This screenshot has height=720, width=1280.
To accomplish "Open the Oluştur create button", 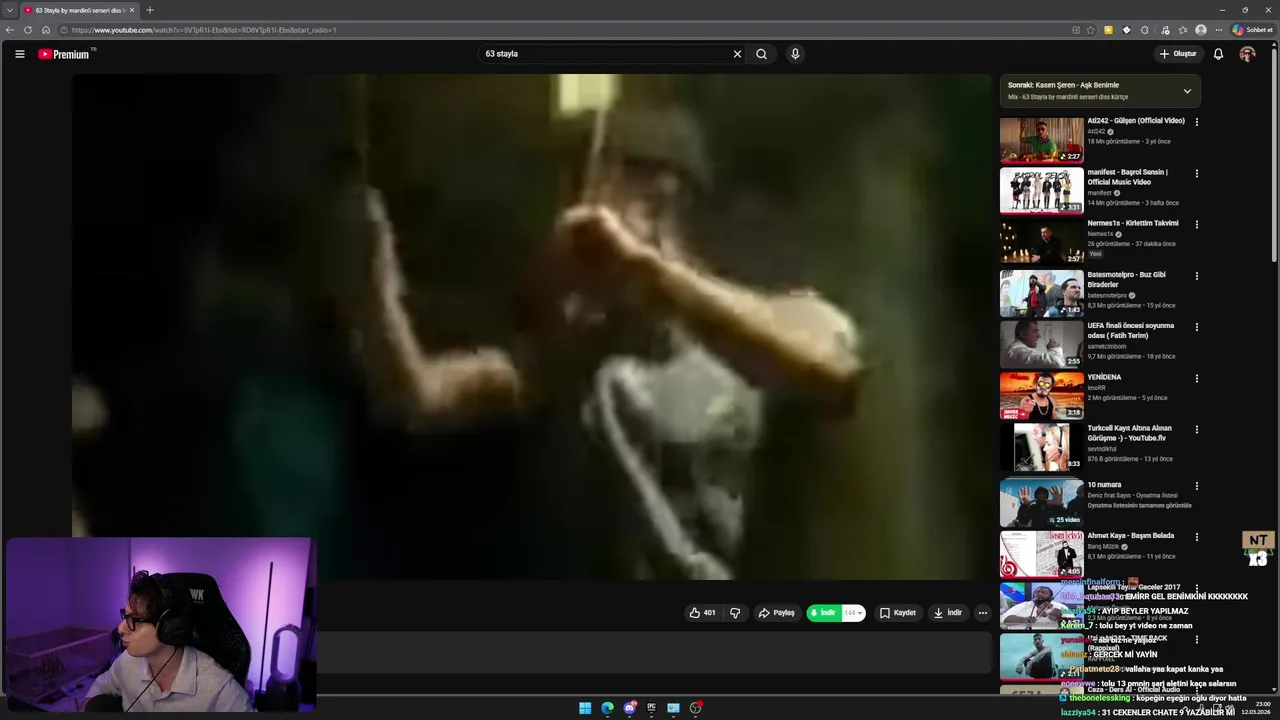I will point(1178,54).
